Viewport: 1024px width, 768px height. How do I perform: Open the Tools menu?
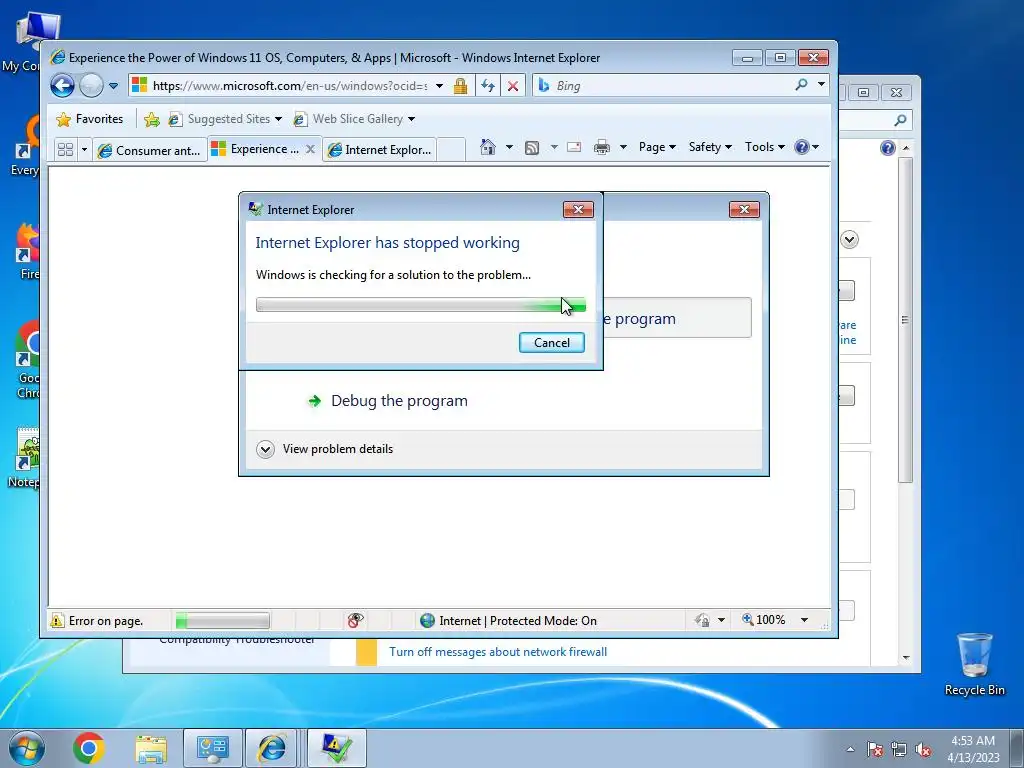[x=765, y=147]
